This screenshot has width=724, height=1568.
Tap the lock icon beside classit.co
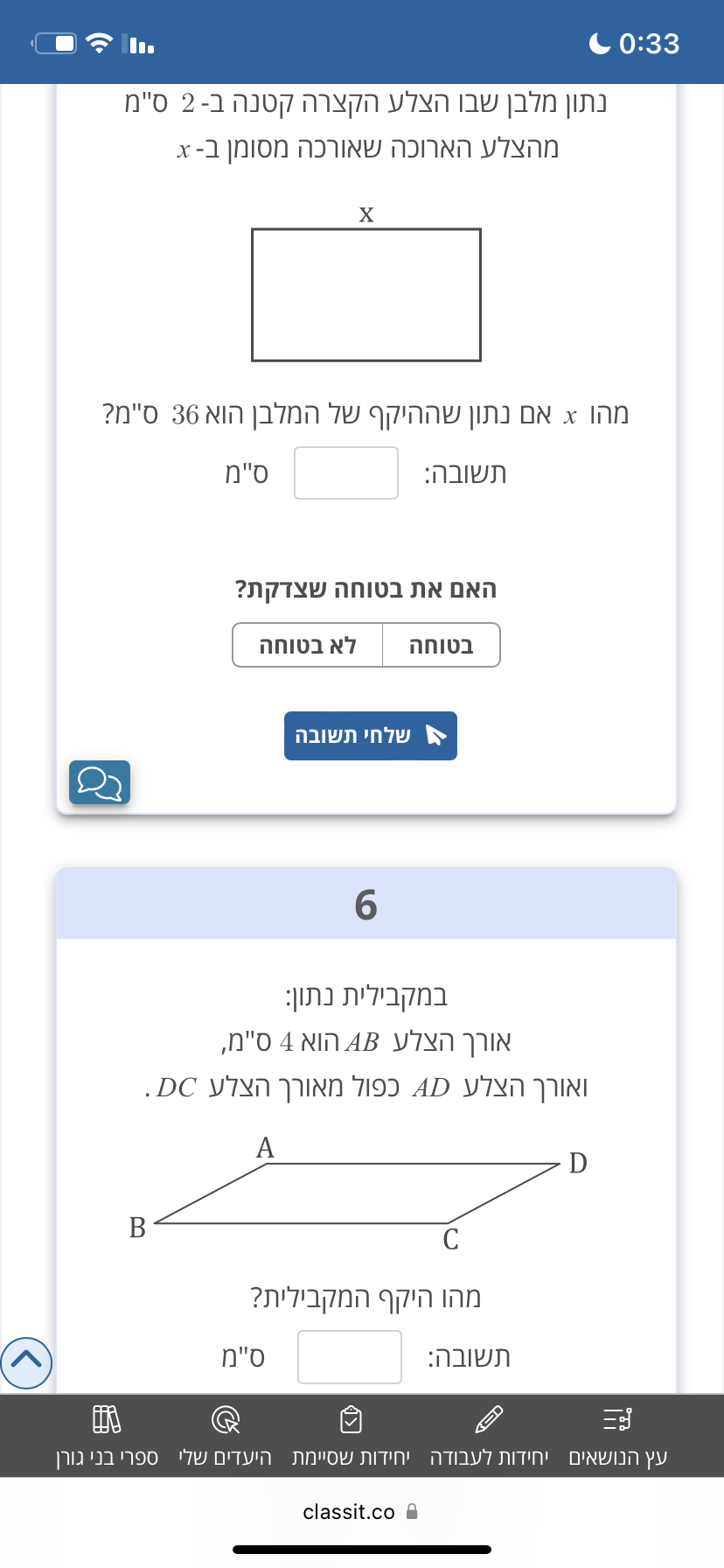click(x=413, y=1511)
